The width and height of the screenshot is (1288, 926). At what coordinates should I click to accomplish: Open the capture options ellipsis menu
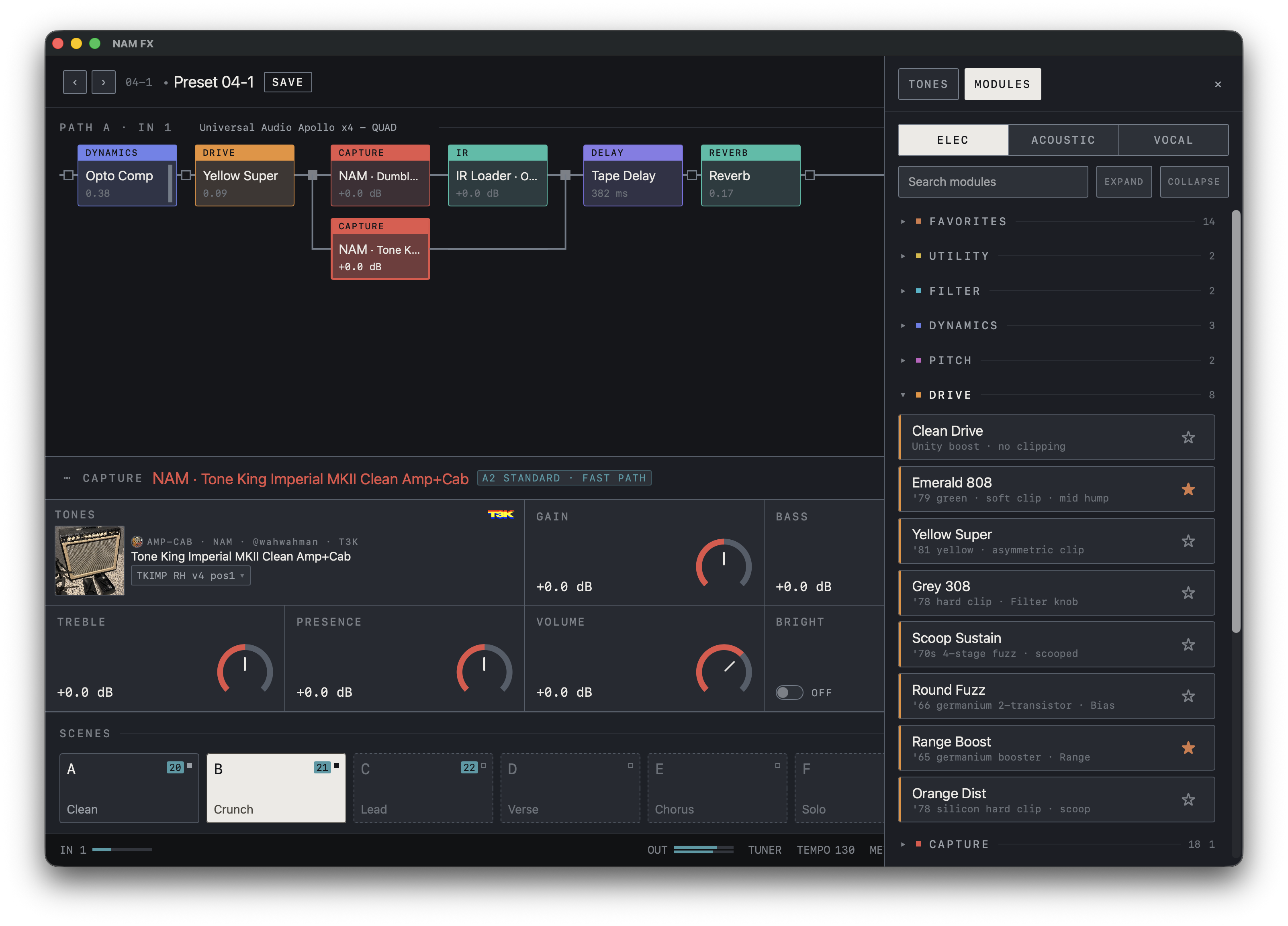pos(67,478)
